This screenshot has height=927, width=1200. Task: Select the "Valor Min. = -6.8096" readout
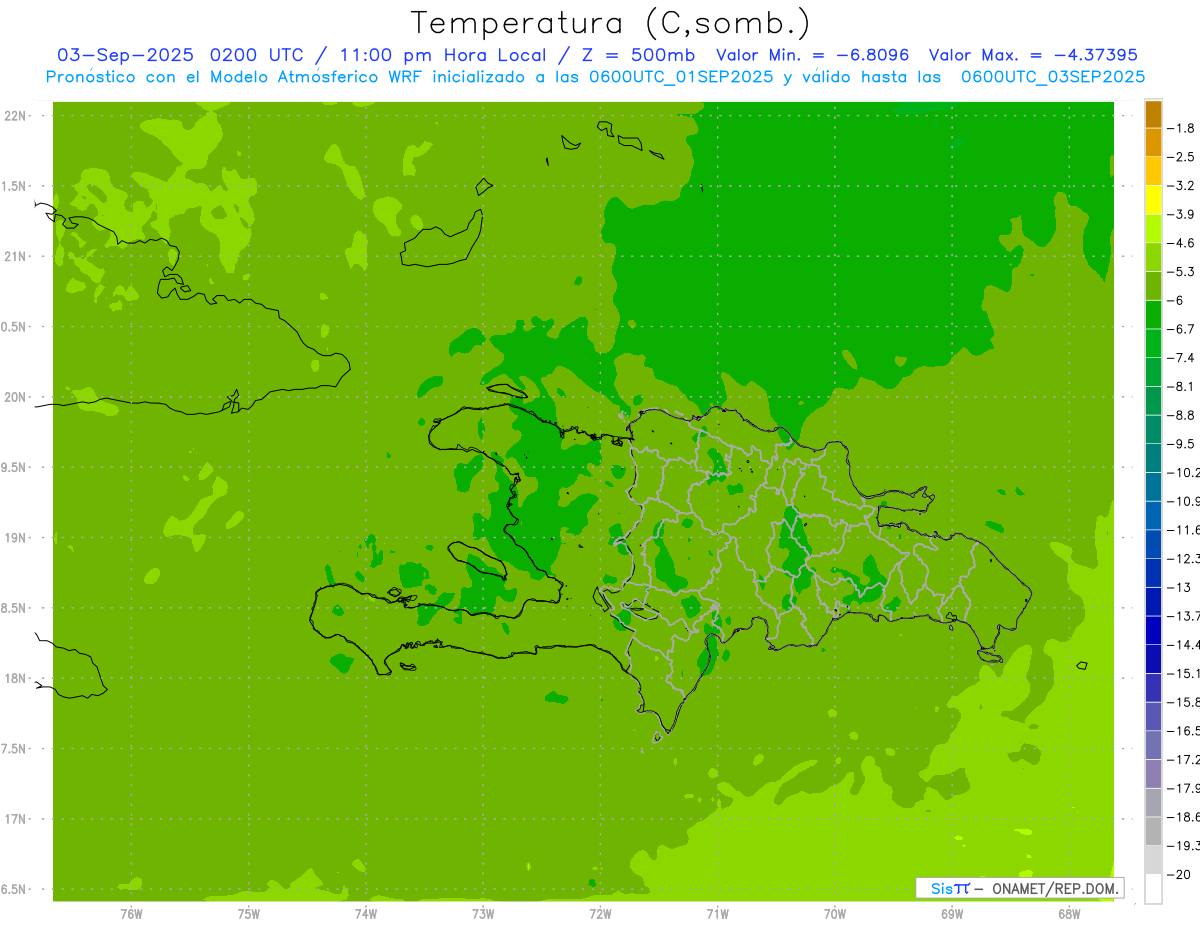click(x=813, y=55)
